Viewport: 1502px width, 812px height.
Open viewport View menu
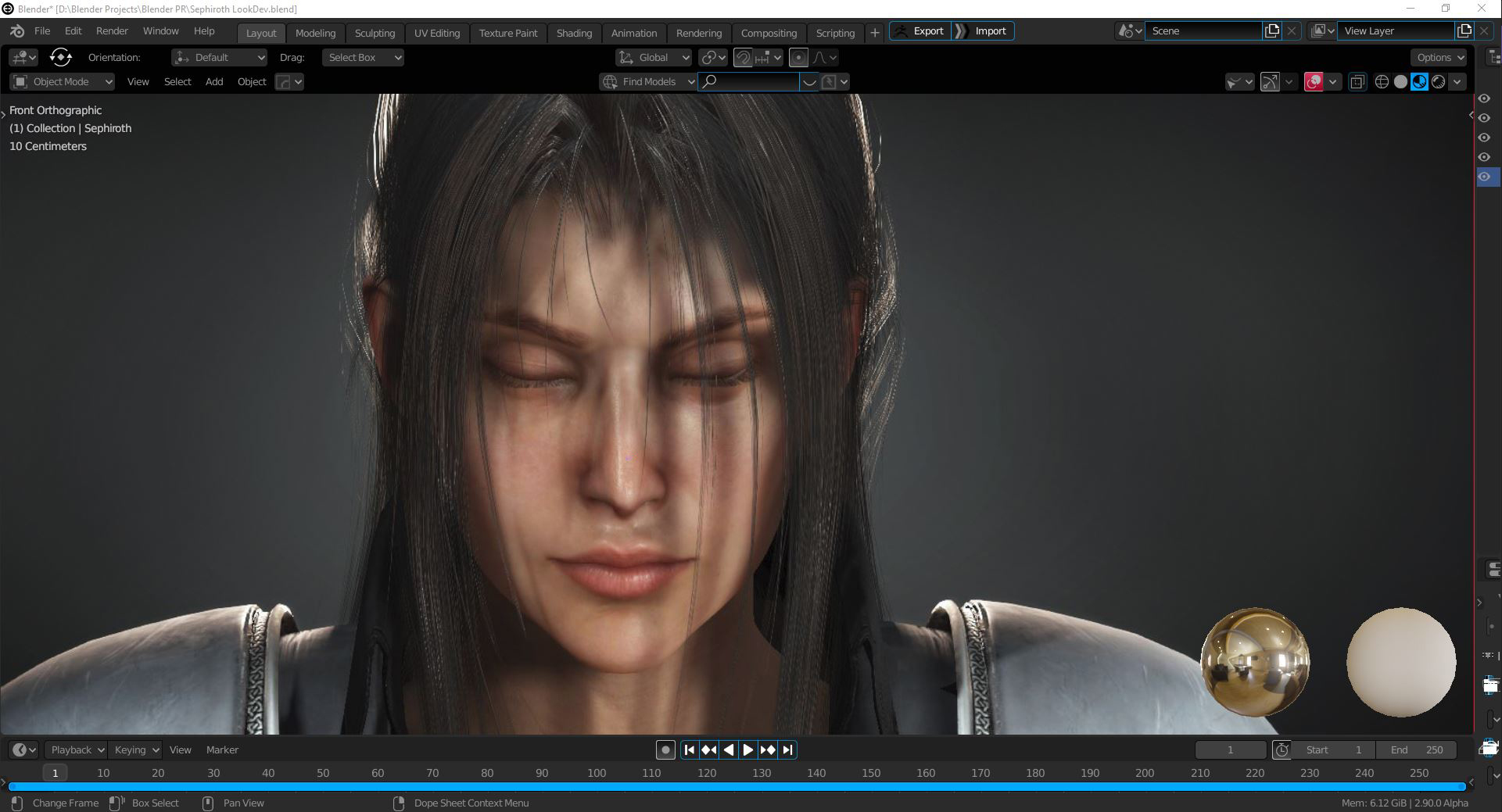pyautogui.click(x=138, y=81)
